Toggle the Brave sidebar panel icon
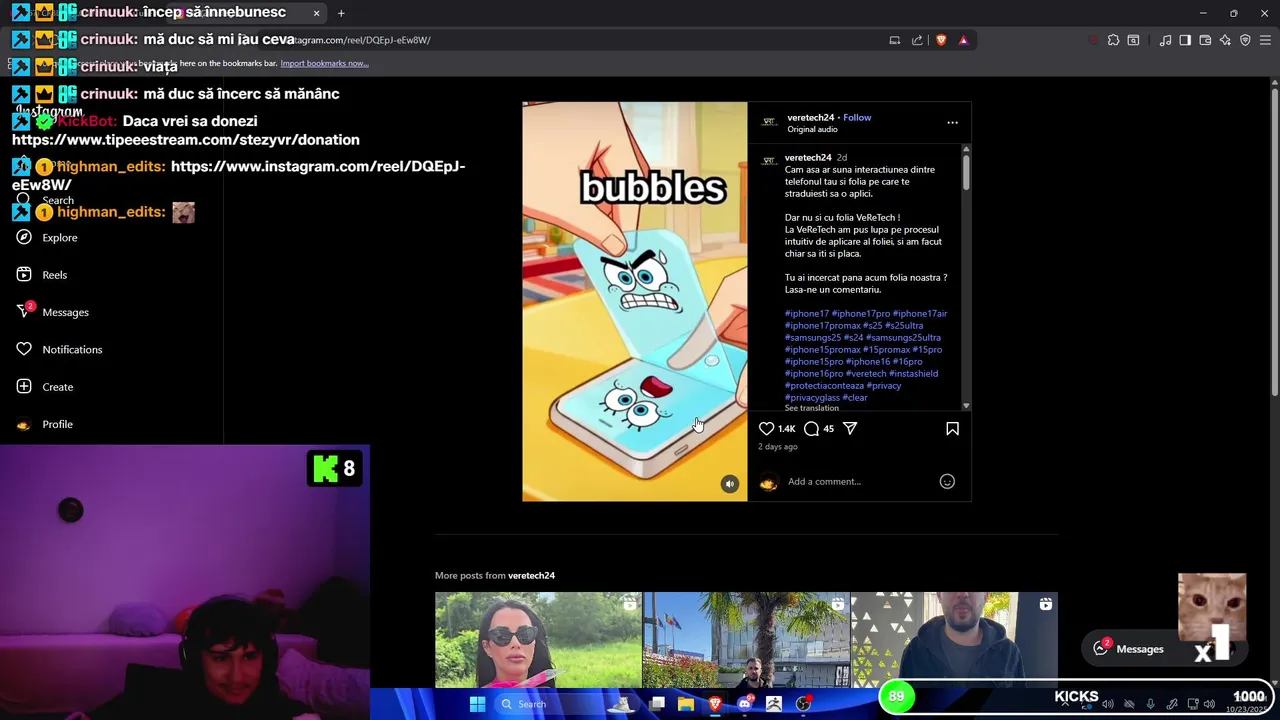 click(x=1185, y=40)
